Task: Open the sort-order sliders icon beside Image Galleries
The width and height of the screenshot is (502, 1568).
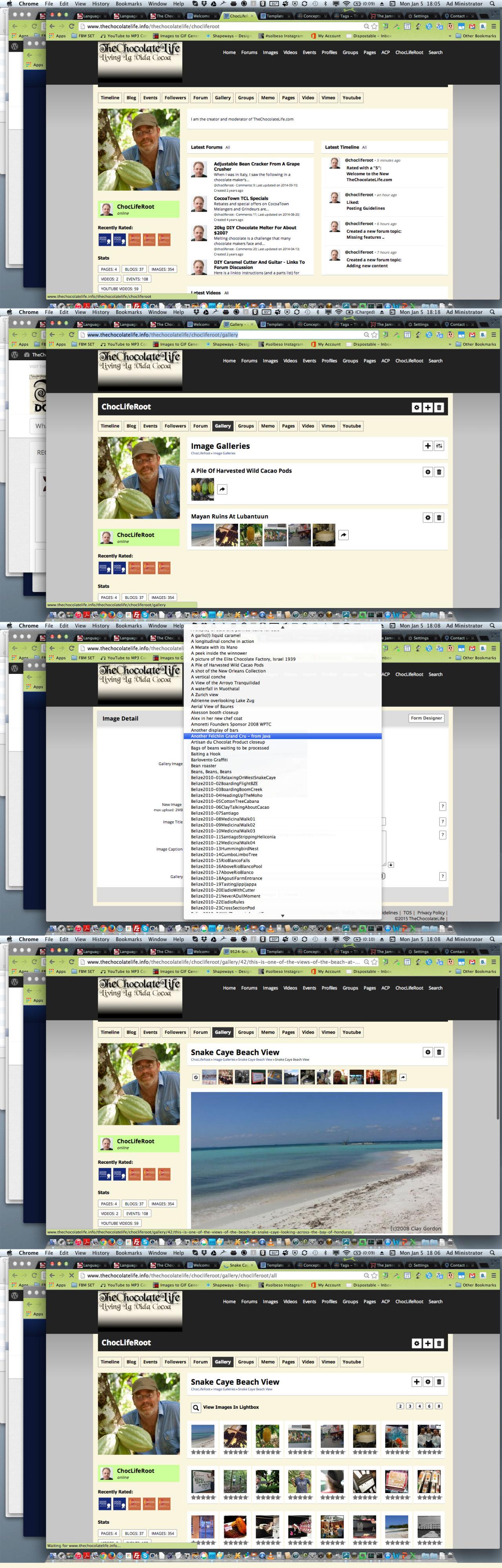Action: 439,446
